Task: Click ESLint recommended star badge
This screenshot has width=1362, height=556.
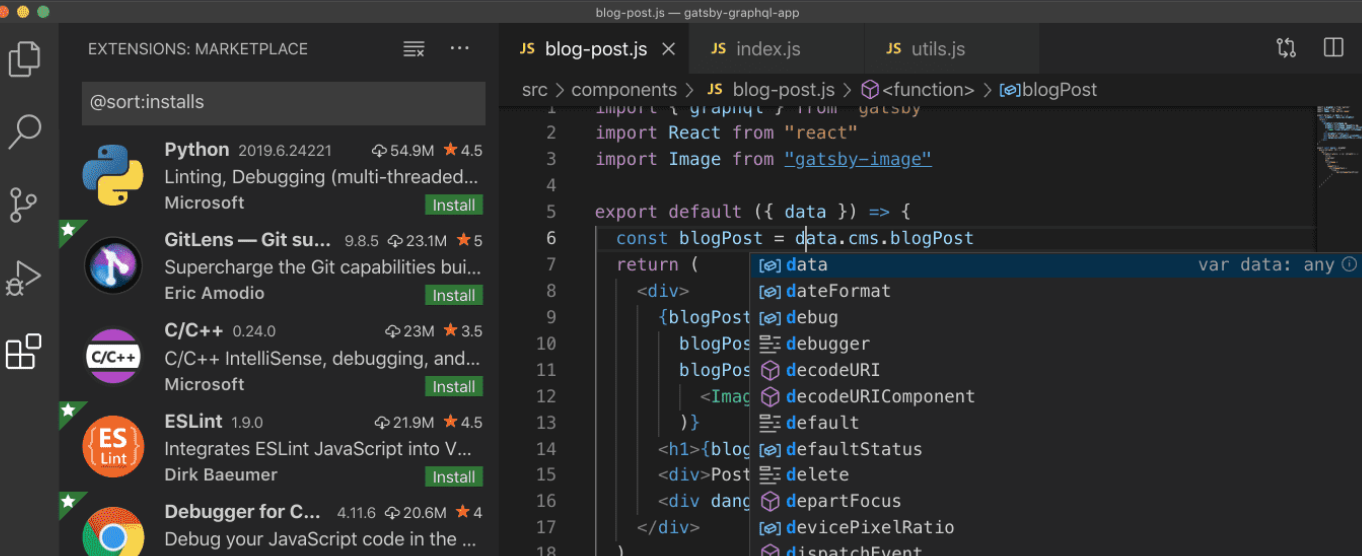Action: [69, 411]
